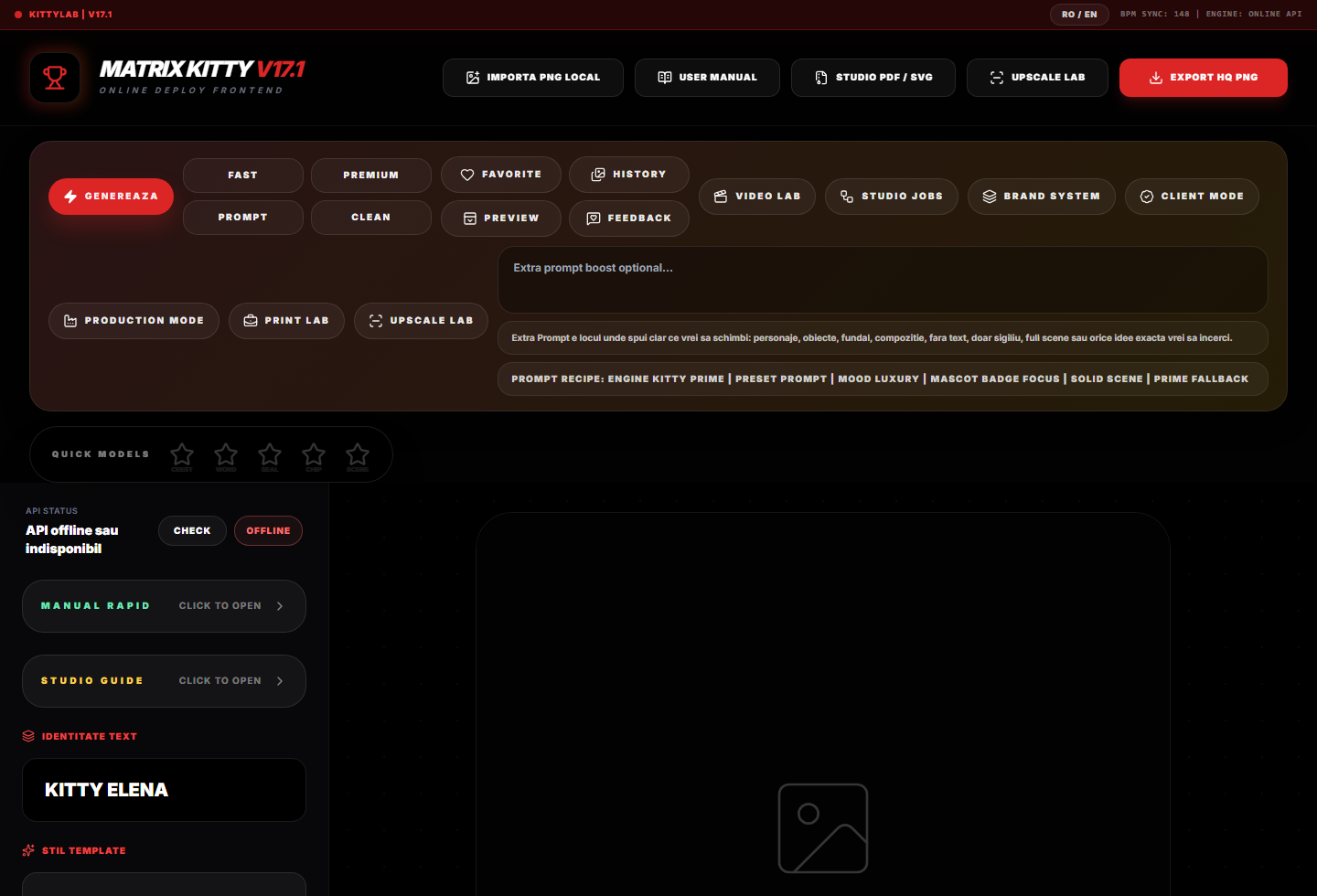Open Brand System

click(x=1042, y=197)
